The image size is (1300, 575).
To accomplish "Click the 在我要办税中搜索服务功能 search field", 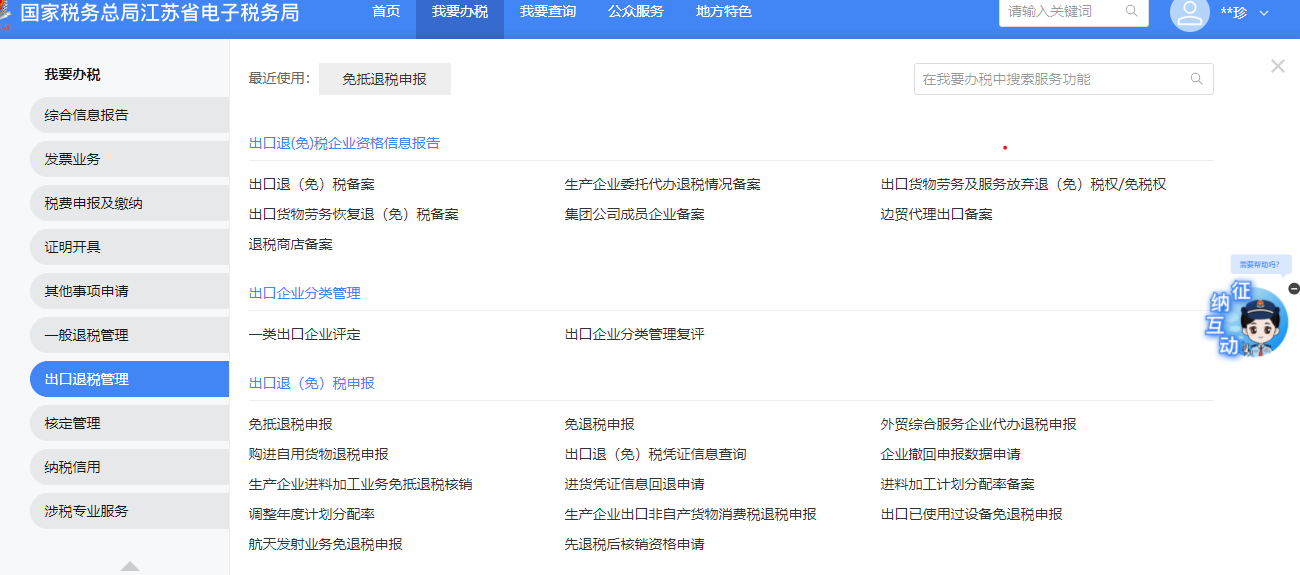I will [1050, 79].
